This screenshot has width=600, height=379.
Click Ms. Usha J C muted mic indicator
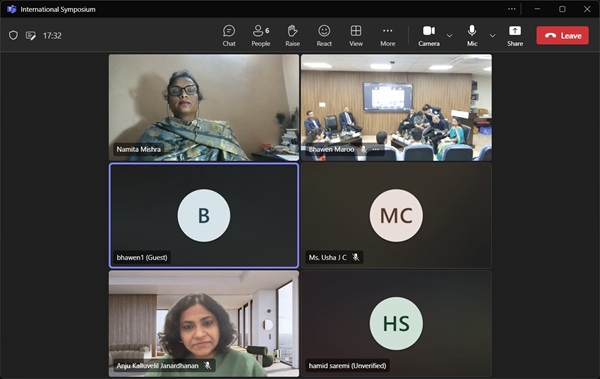[355, 257]
